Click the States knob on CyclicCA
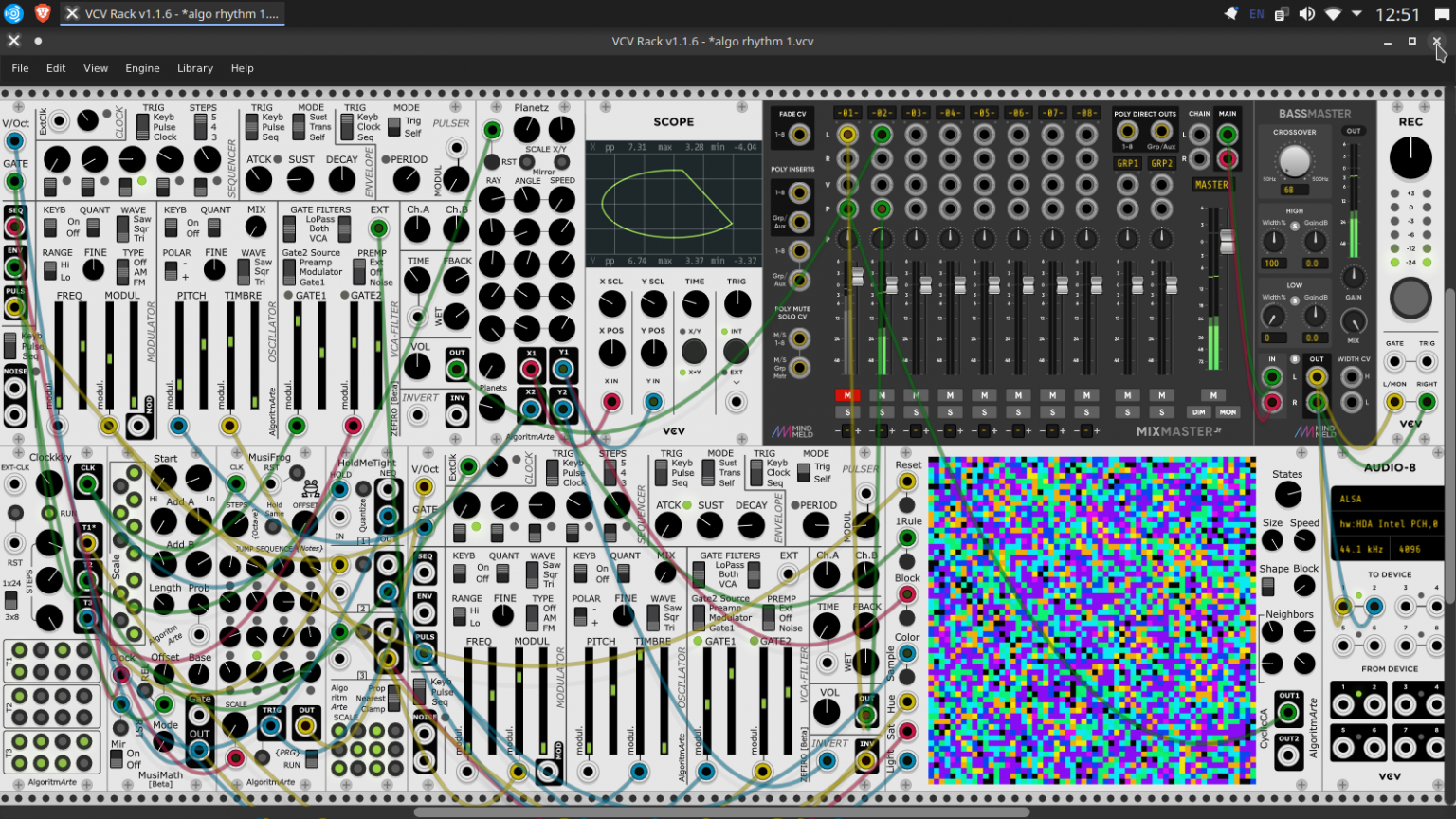The height and width of the screenshot is (819, 1456). pos(1287,494)
